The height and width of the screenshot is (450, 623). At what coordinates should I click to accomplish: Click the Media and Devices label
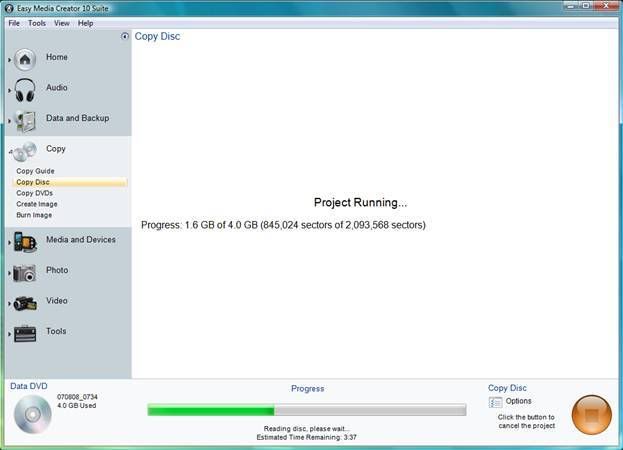(x=81, y=239)
